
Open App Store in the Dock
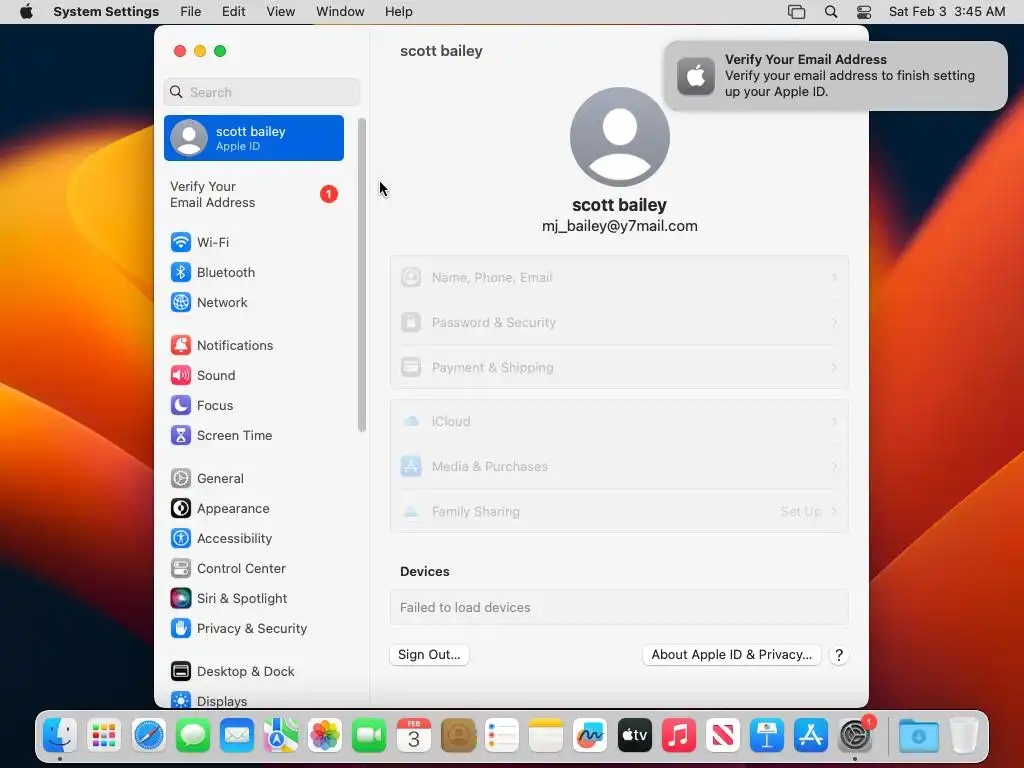coord(810,735)
